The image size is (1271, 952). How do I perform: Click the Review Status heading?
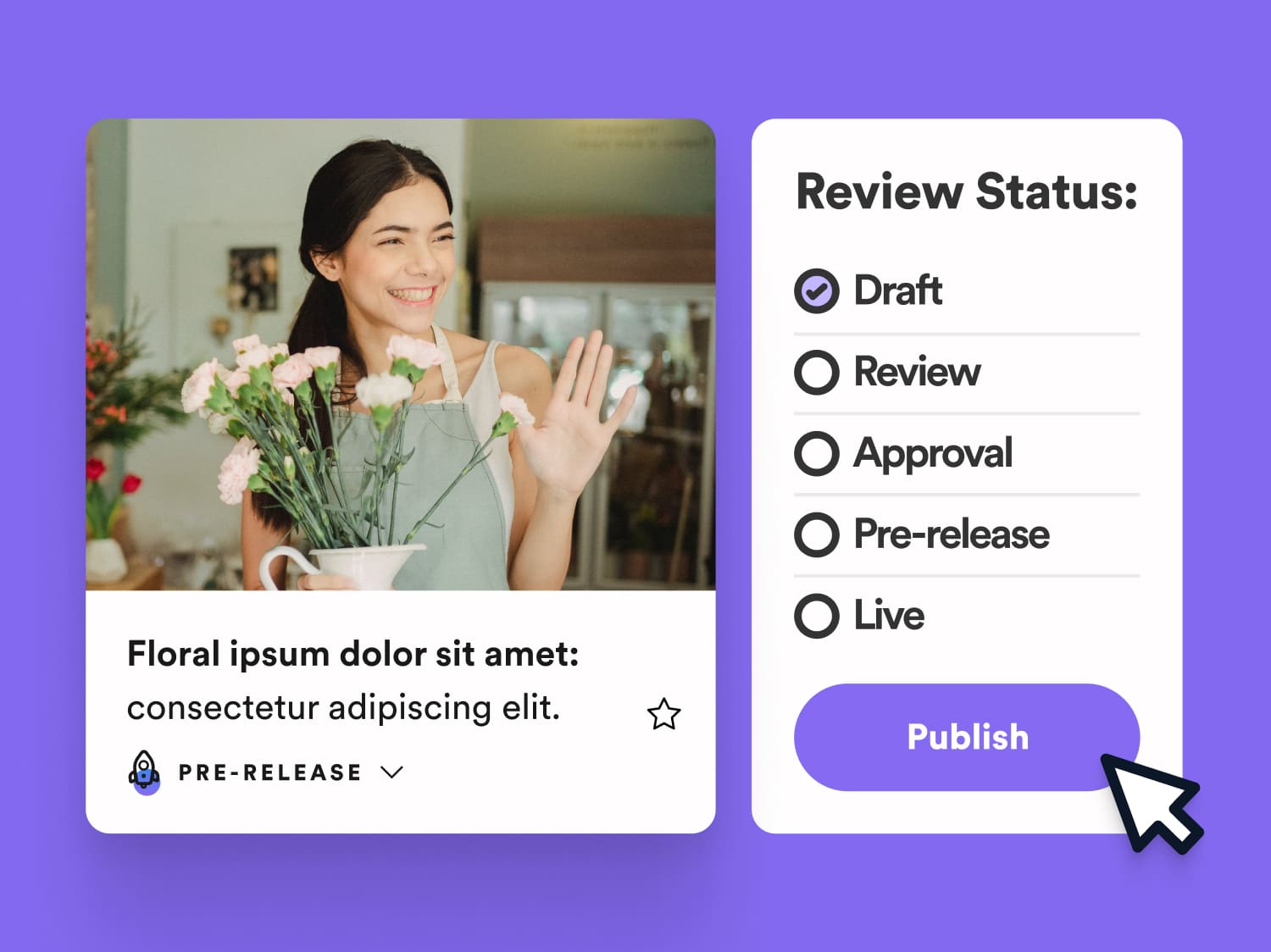pyautogui.click(x=967, y=191)
